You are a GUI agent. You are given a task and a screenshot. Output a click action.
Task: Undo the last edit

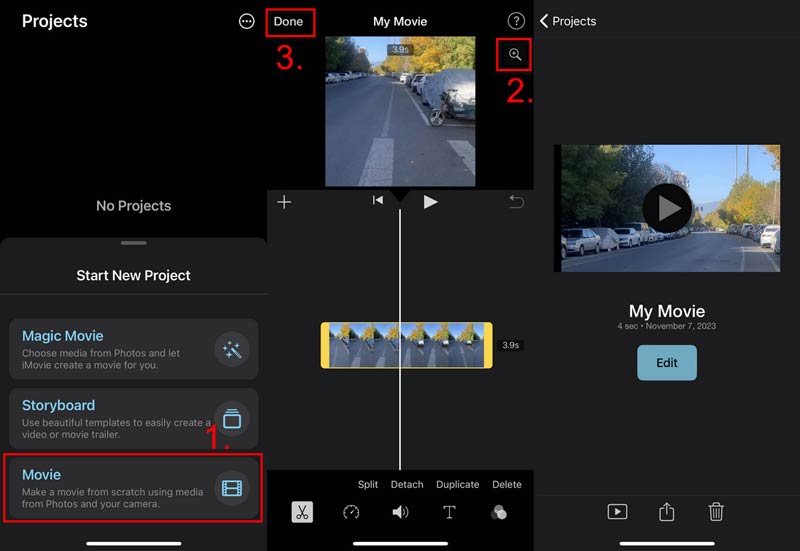[x=516, y=202]
